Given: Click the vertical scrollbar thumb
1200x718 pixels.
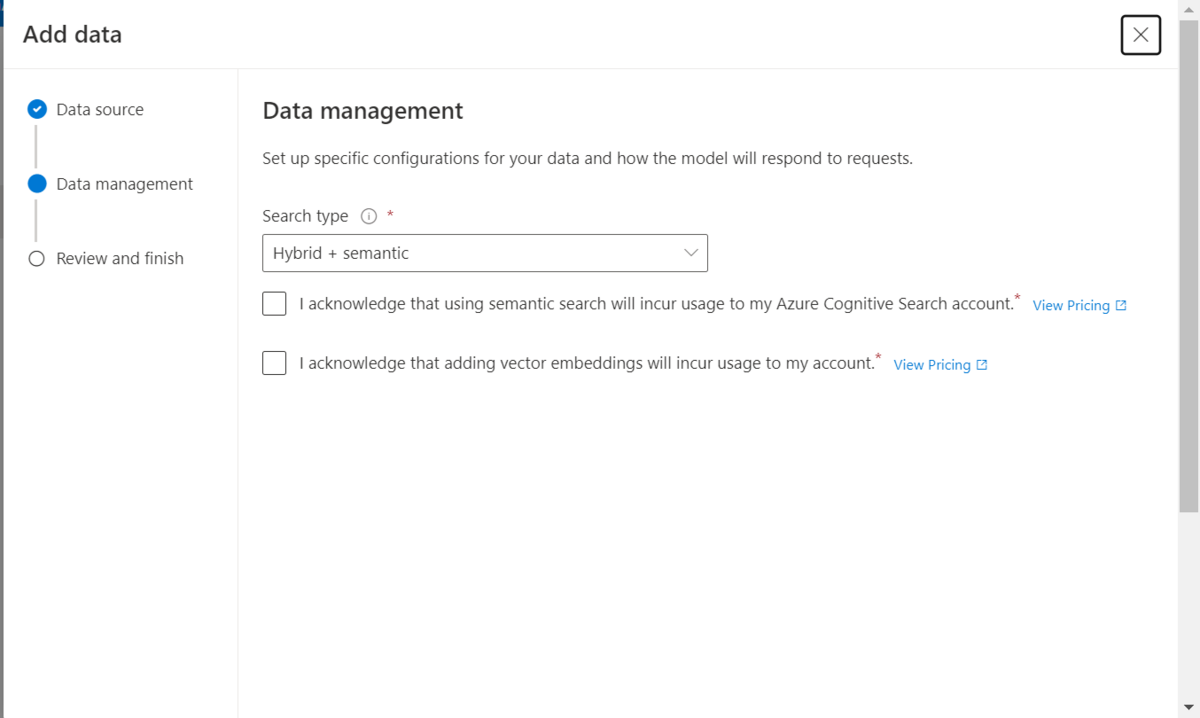Looking at the screenshot, I should click(1189, 265).
